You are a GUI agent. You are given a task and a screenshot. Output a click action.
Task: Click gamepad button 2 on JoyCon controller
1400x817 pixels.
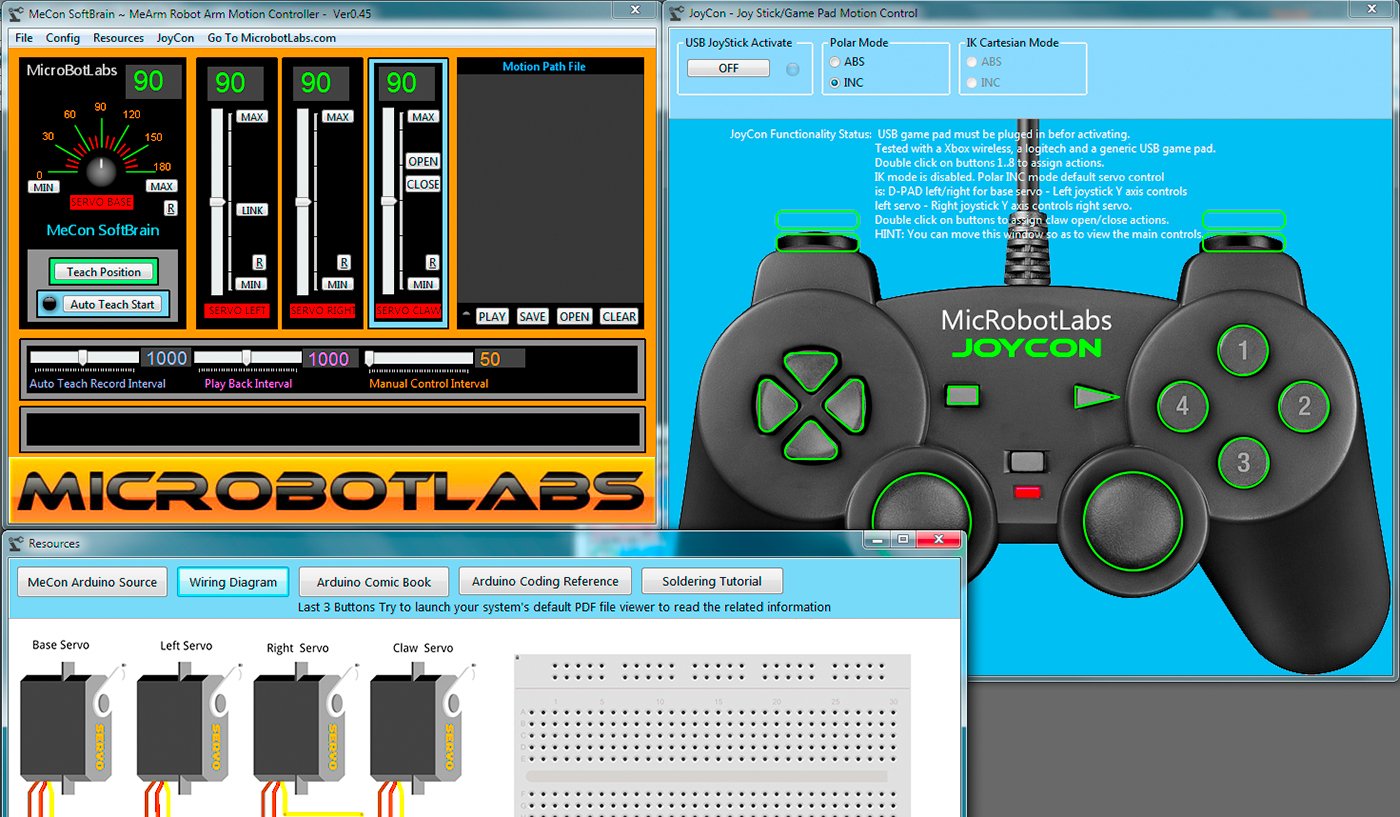tap(1304, 406)
